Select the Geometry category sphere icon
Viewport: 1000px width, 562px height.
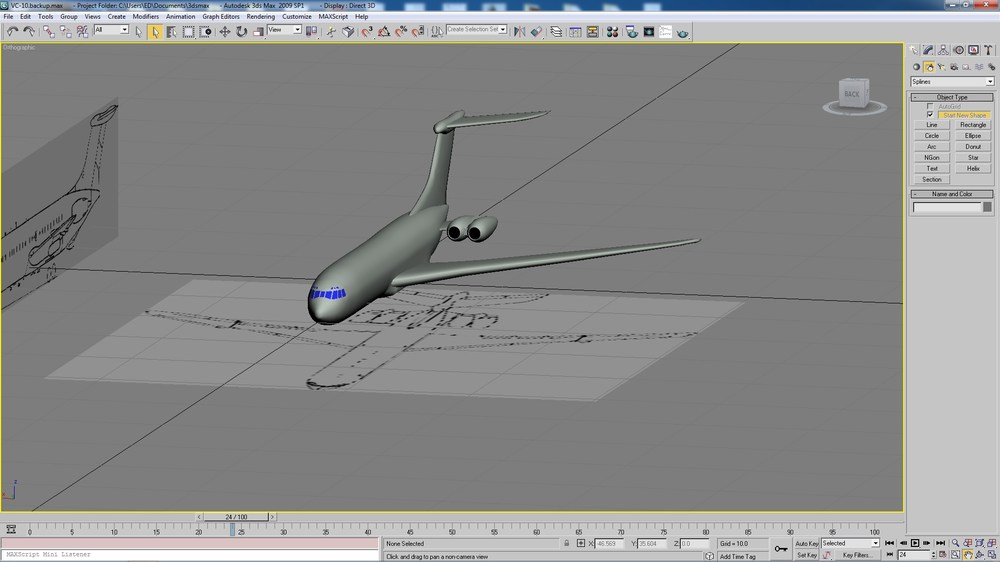point(916,67)
